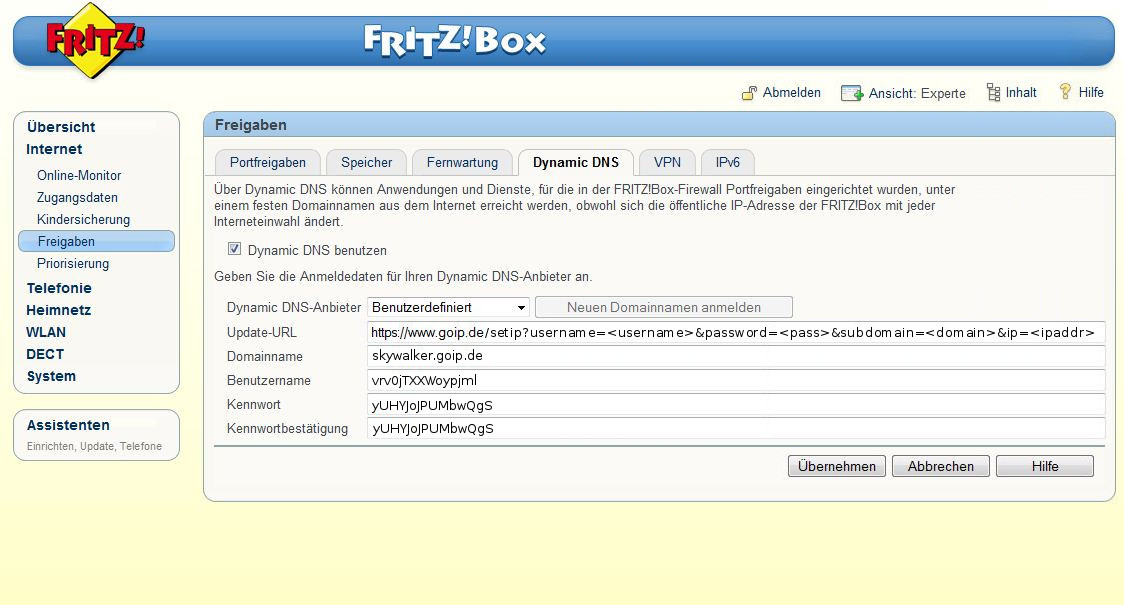This screenshot has width=1124, height=605.
Task: Open System in the sidebar
Action: point(51,376)
